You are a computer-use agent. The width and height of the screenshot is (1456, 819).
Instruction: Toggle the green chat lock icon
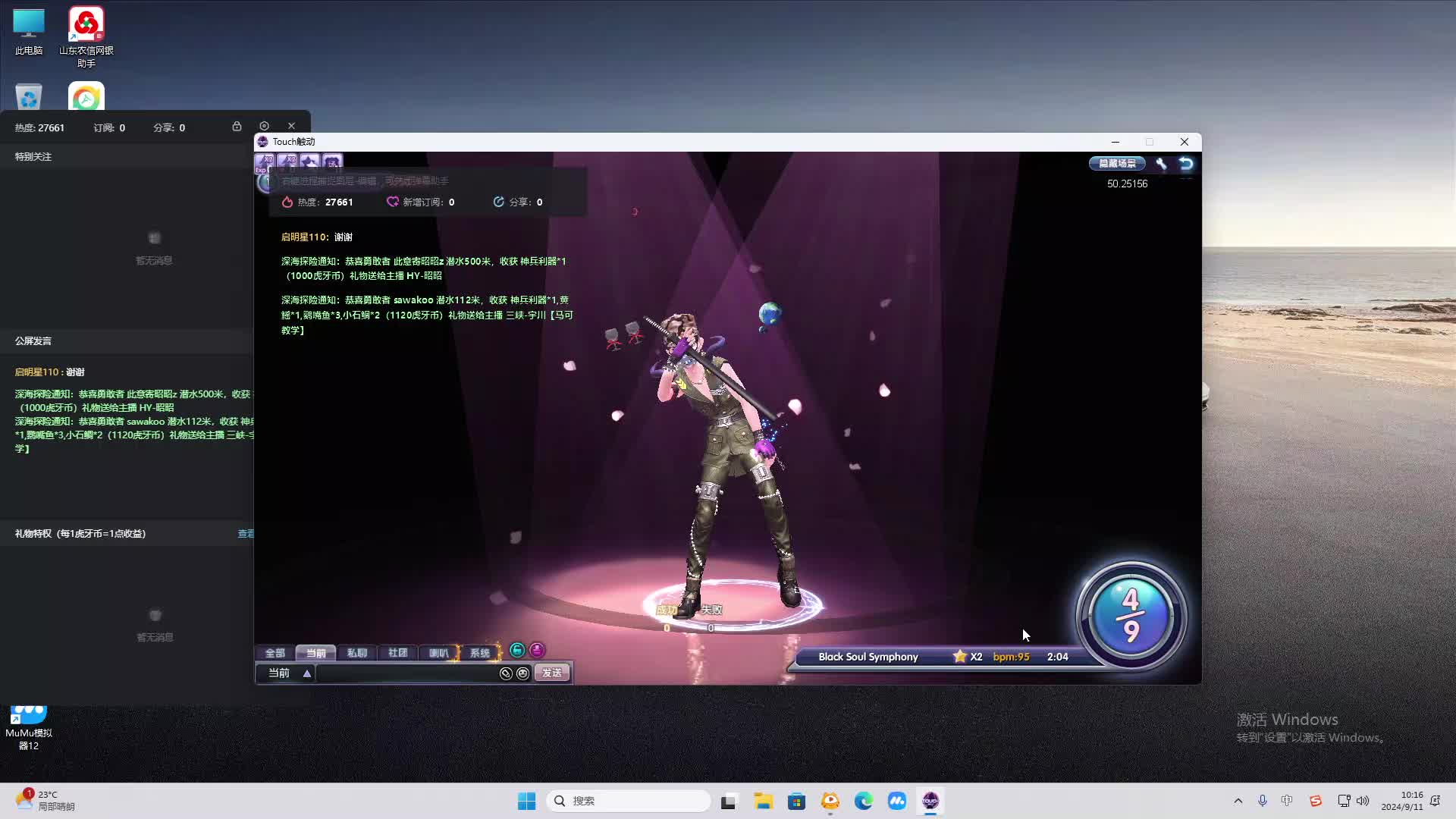click(x=517, y=651)
